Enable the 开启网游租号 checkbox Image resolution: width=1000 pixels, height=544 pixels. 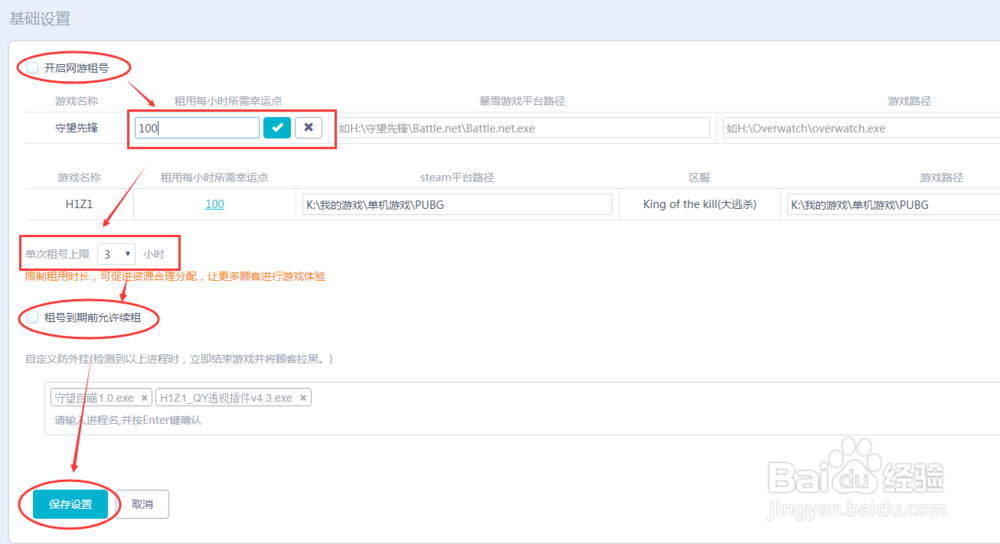tap(33, 68)
